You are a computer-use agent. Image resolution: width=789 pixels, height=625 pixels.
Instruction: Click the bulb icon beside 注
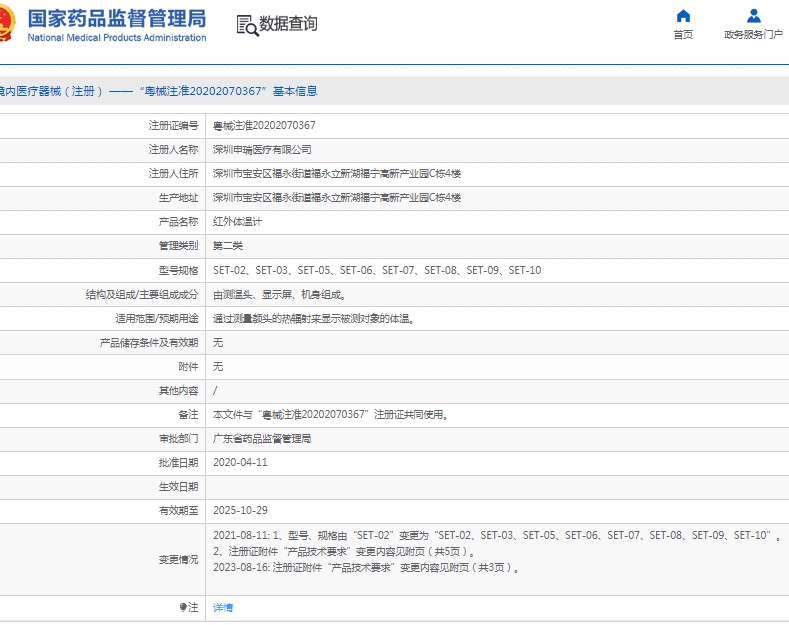point(183,607)
